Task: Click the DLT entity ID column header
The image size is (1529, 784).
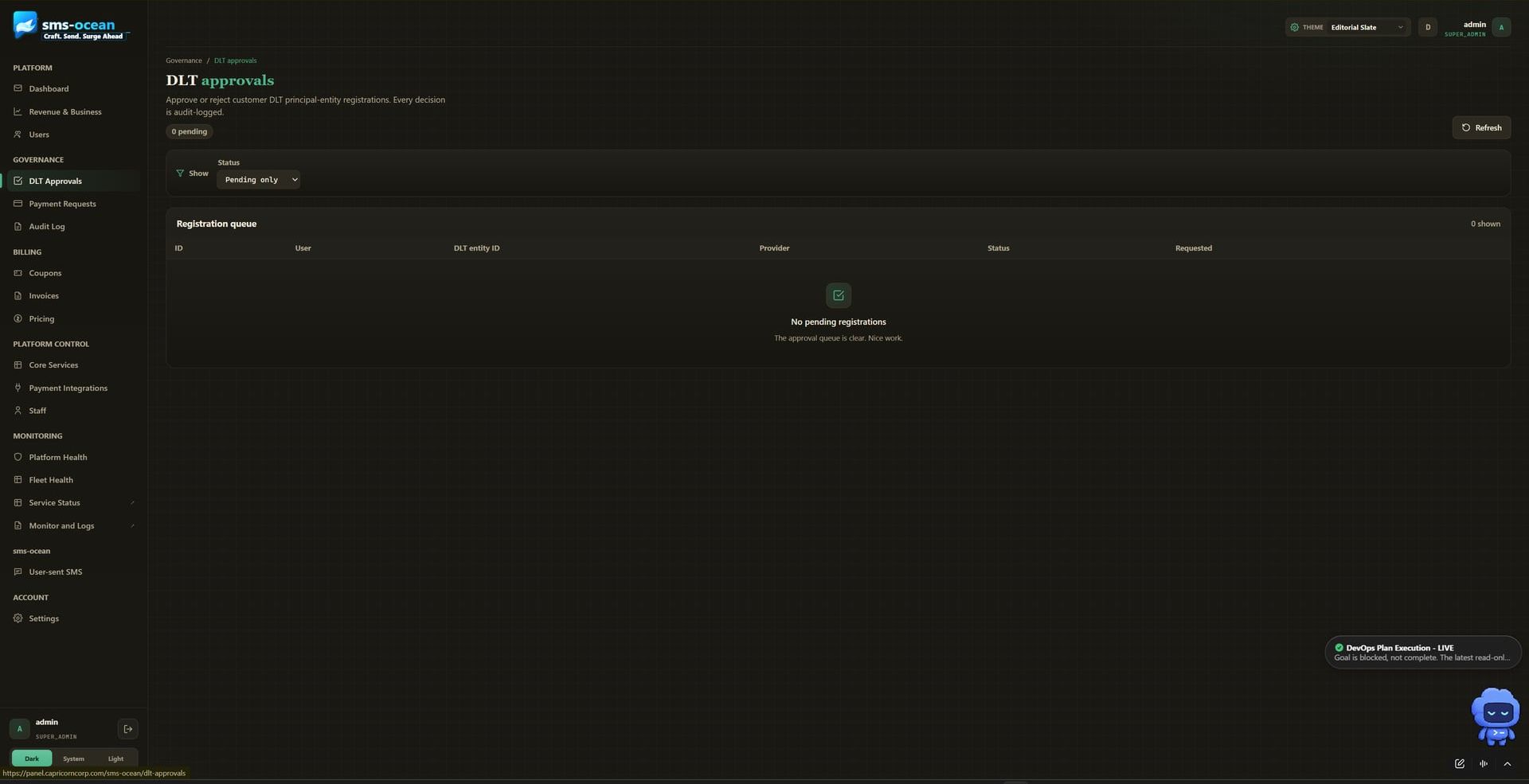Action: [477, 248]
